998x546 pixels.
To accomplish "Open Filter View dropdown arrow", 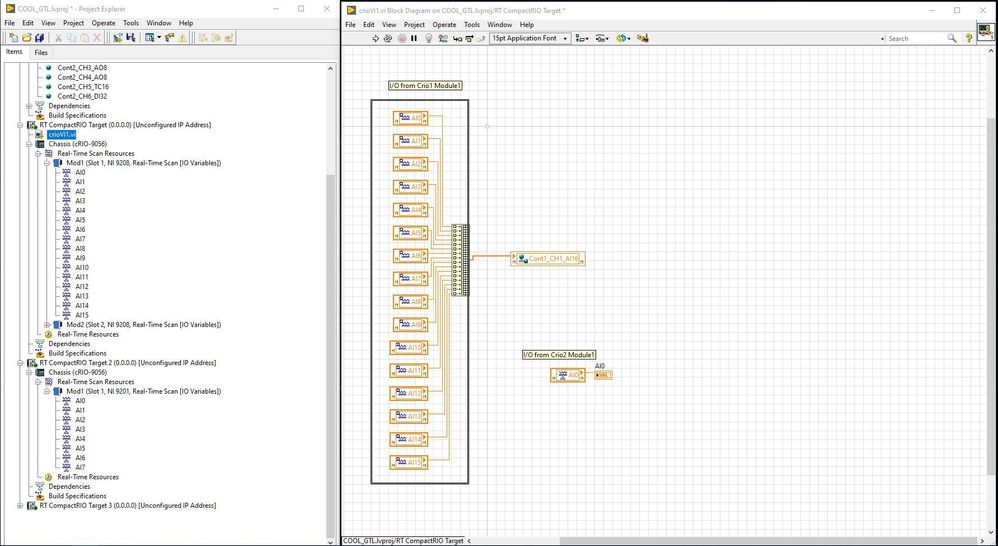I will [x=159, y=38].
